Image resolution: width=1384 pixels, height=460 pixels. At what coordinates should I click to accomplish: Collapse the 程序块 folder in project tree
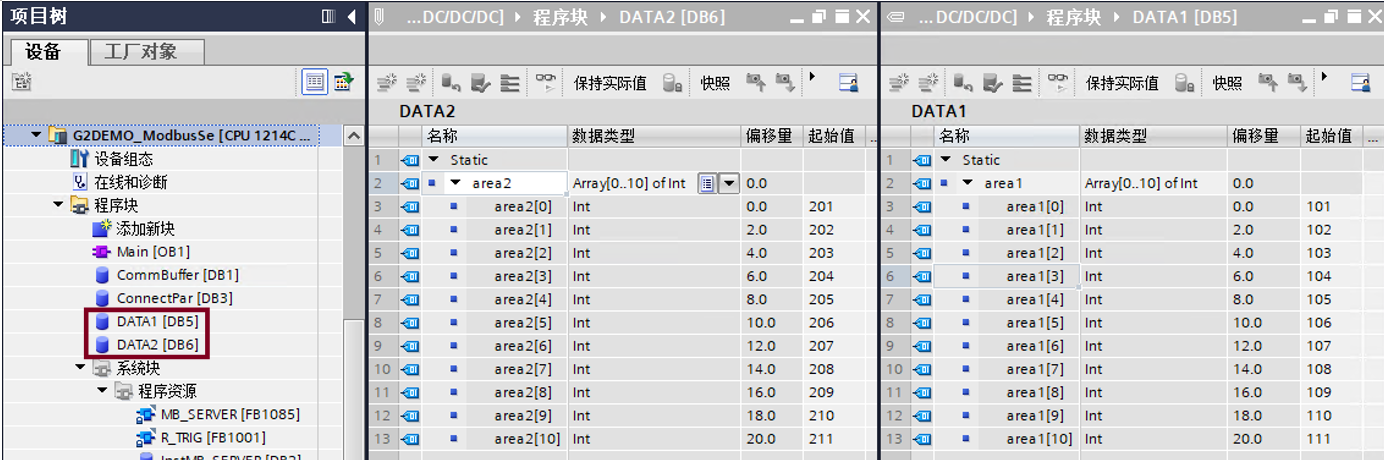click(x=58, y=205)
